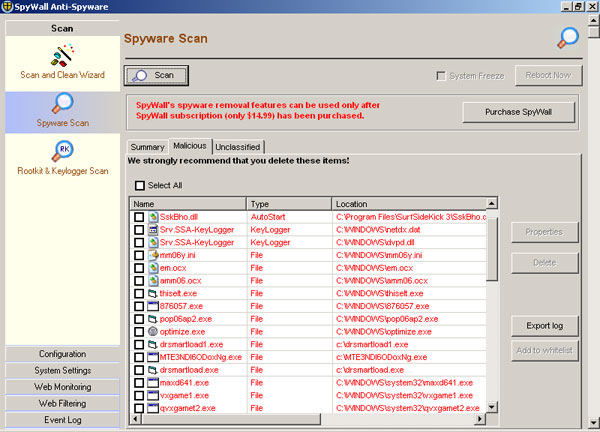Click the Export log button
Viewport: 600px width, 432px height.
coord(545,326)
